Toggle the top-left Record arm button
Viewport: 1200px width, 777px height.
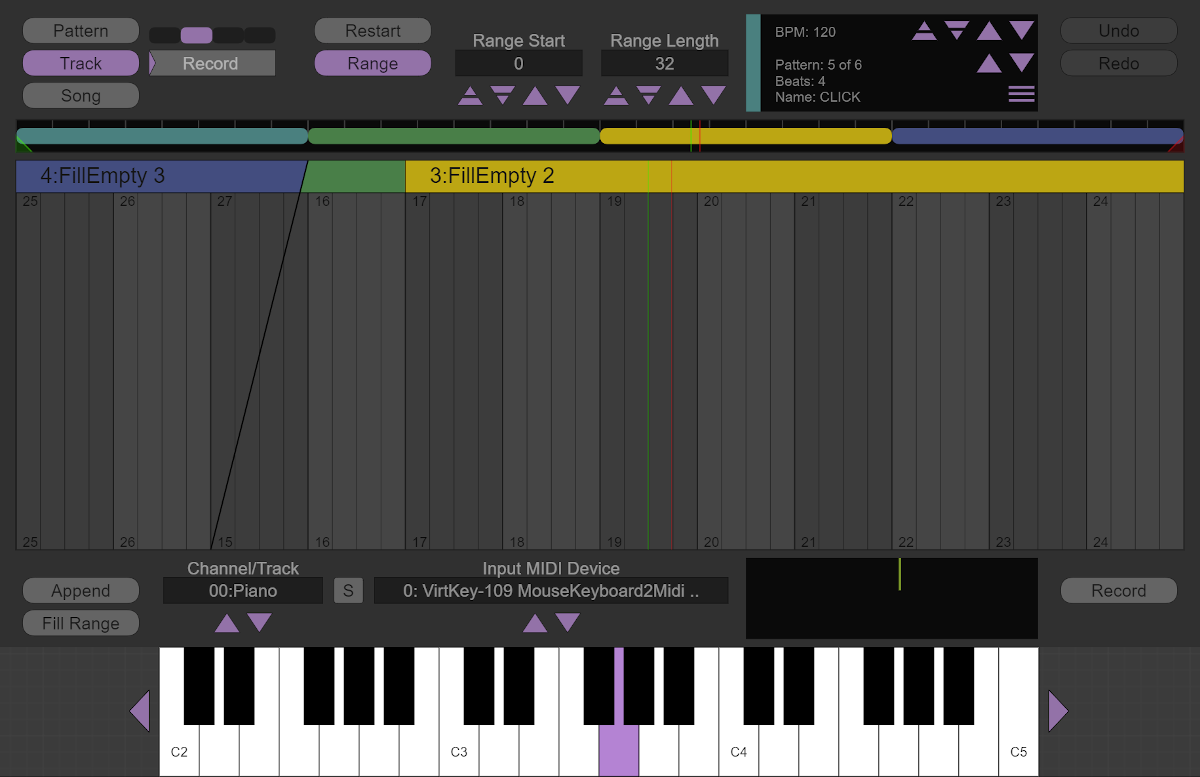pyautogui.click(x=211, y=63)
